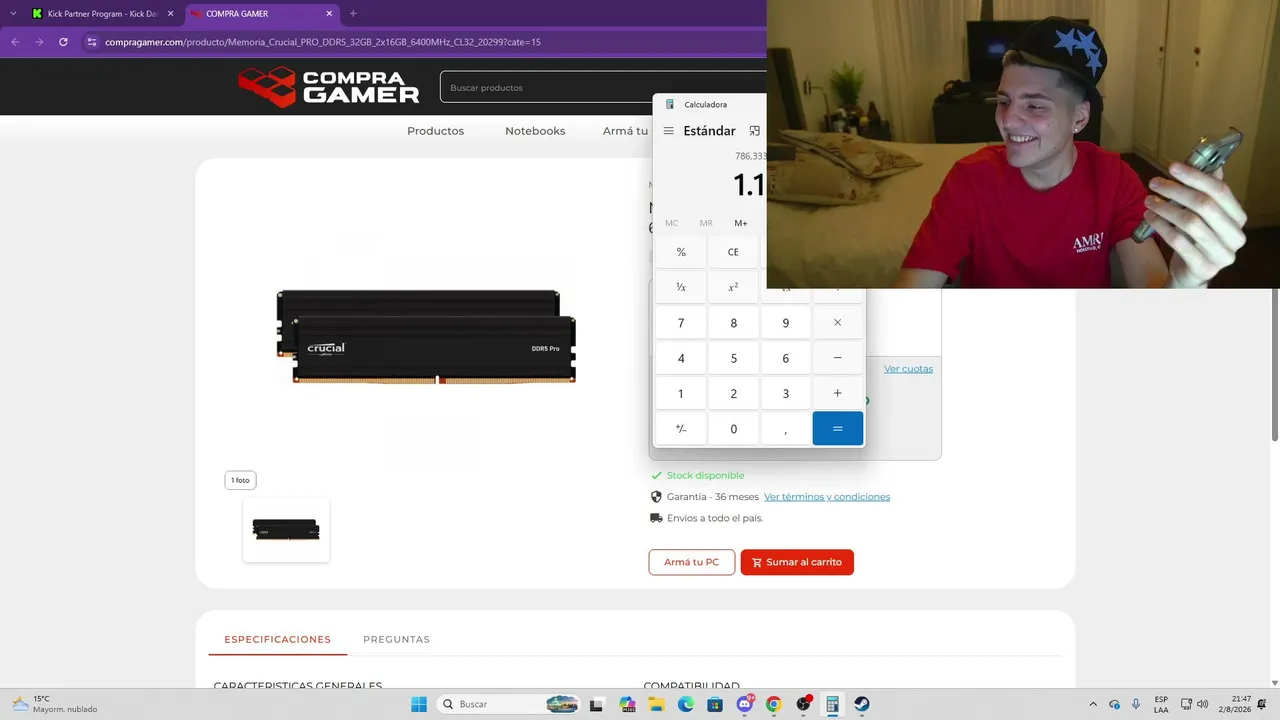The image size is (1280, 720).
Task: Switch to the PREGUNTAS tab
Action: (x=396, y=639)
